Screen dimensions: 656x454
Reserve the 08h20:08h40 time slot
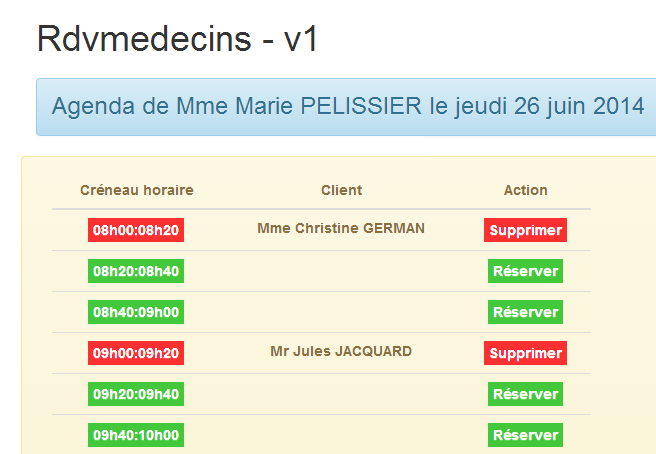click(x=525, y=271)
